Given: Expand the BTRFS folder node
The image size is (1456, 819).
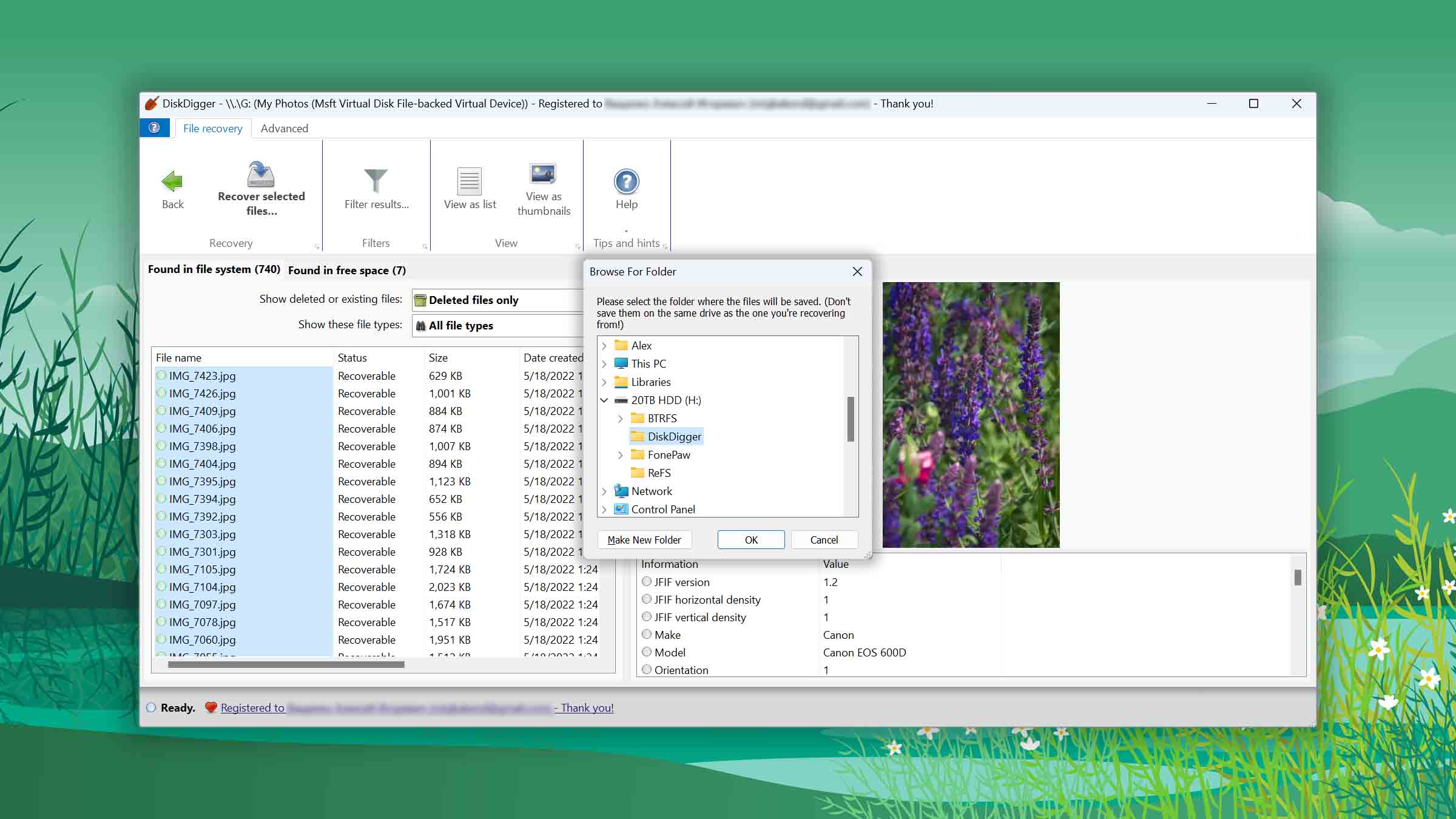Looking at the screenshot, I should pos(620,419).
